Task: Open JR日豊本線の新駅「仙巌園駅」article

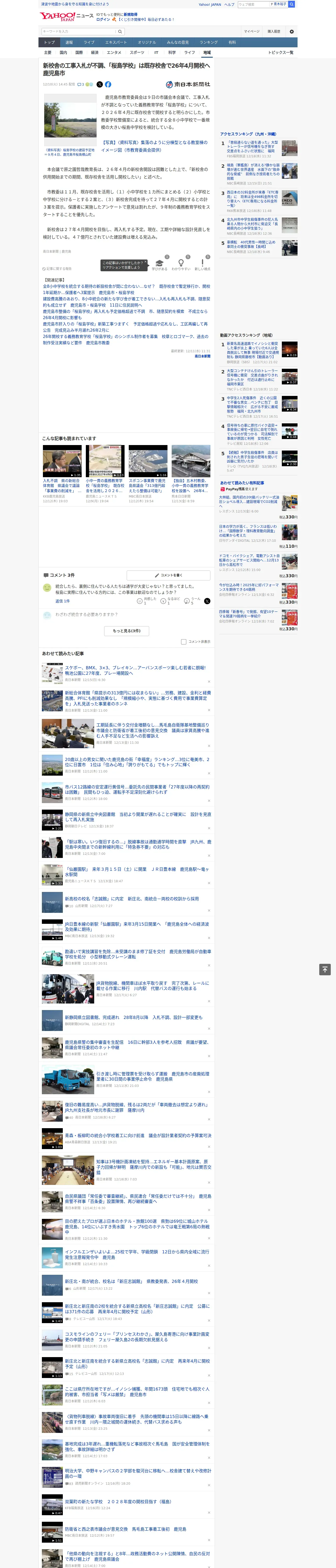Action: [x=137, y=927]
